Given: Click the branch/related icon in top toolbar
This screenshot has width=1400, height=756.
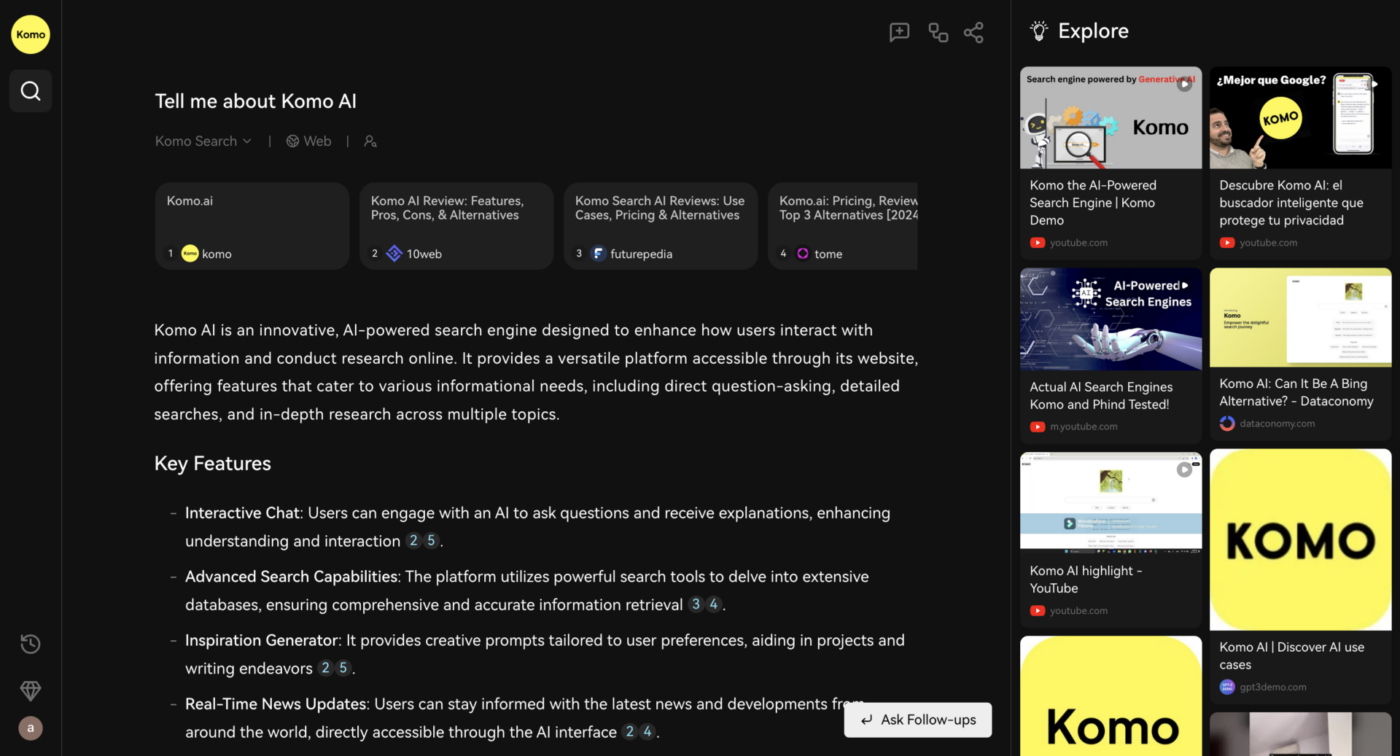Looking at the screenshot, I should pyautogui.click(x=938, y=33).
